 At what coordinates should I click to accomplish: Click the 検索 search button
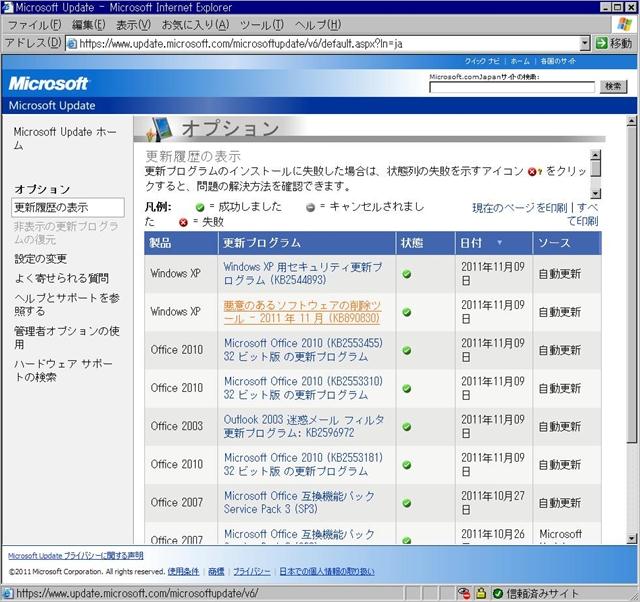click(613, 87)
